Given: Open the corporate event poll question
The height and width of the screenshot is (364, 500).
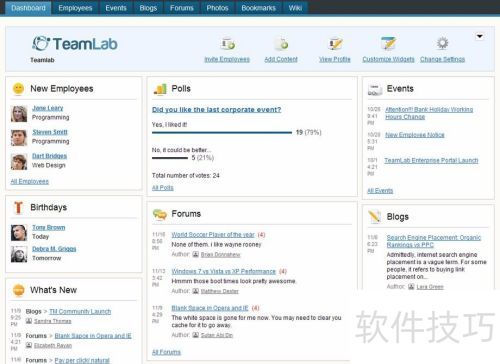Looking at the screenshot, I should click(217, 110).
